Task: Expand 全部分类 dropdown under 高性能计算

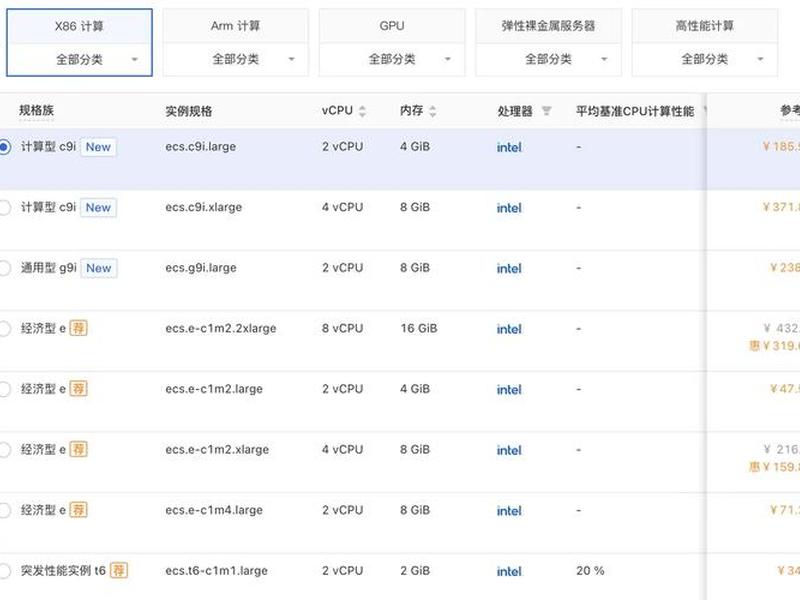Action: click(x=705, y=59)
